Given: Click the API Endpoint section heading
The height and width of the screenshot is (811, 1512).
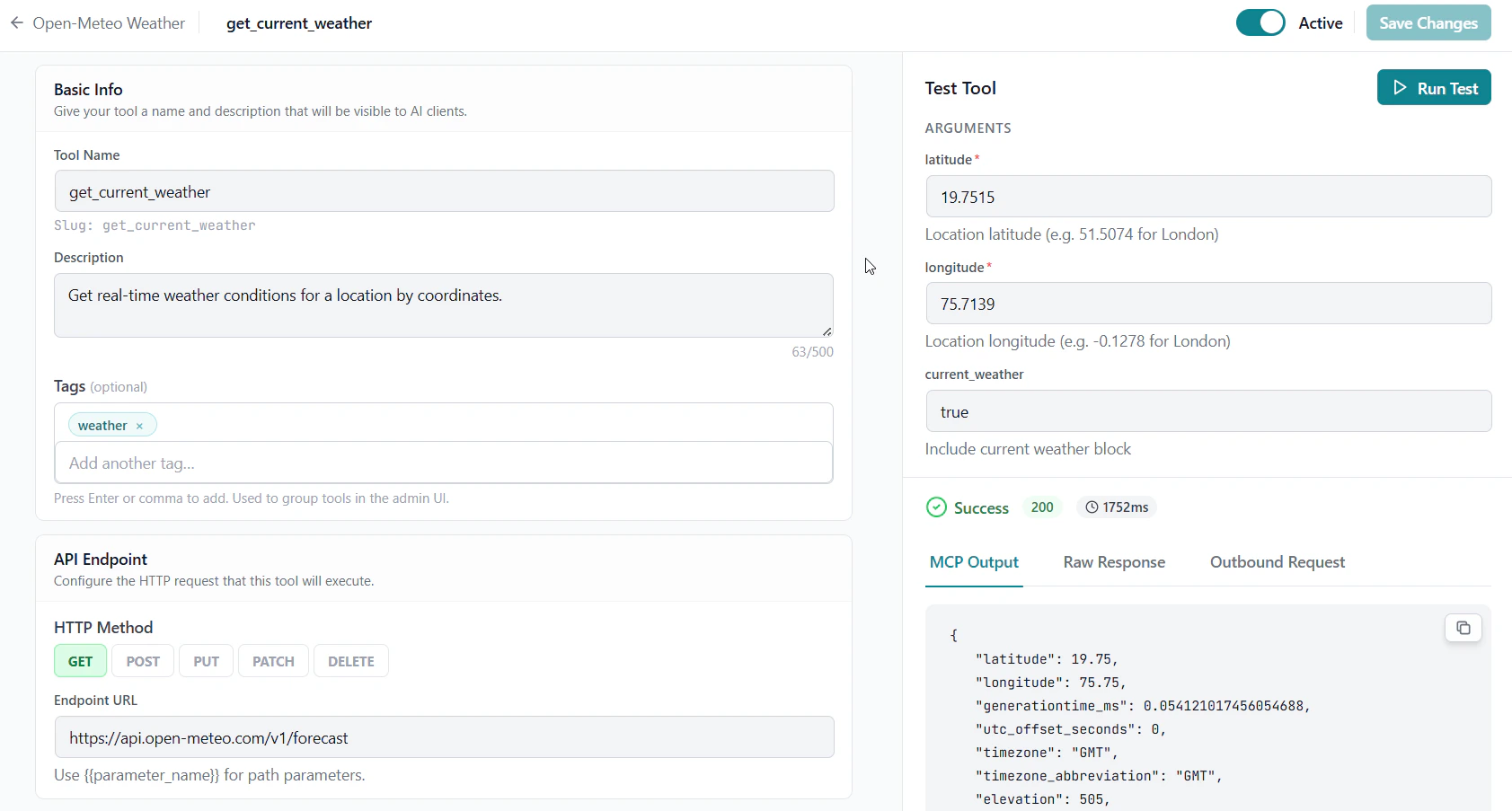Looking at the screenshot, I should pyautogui.click(x=101, y=560).
